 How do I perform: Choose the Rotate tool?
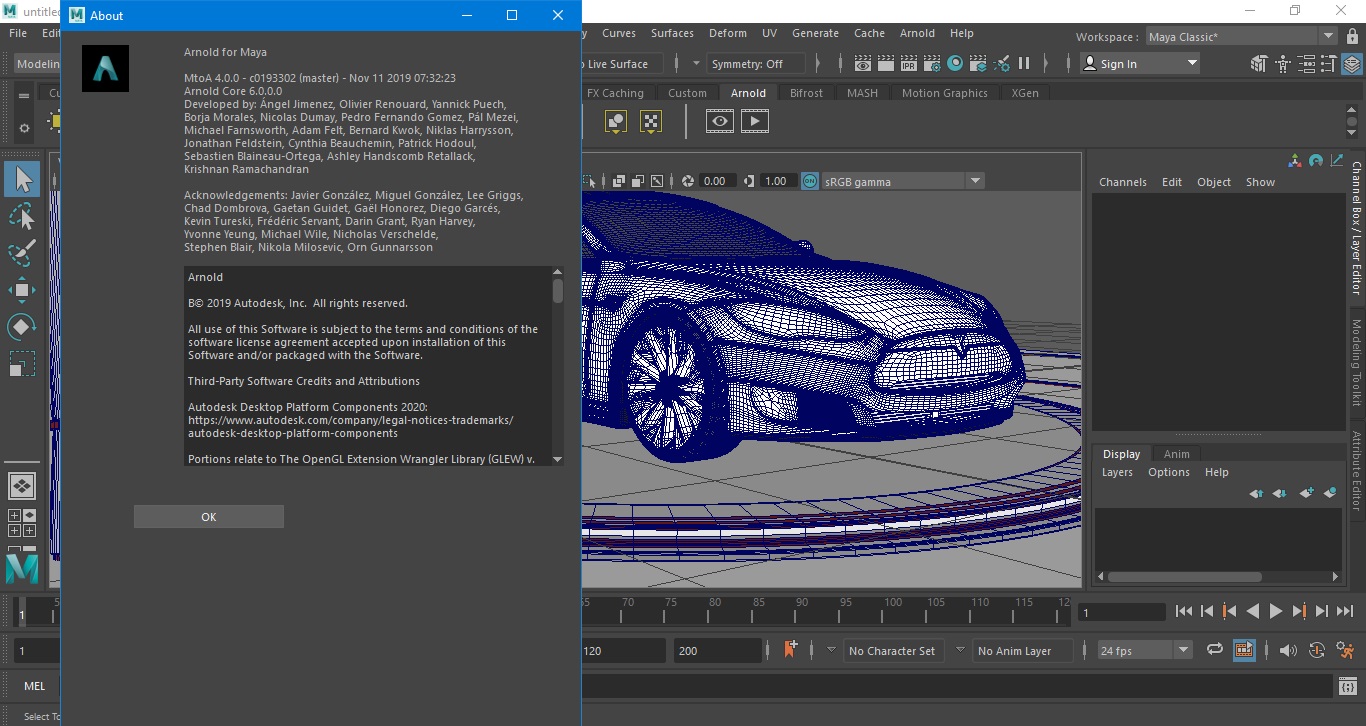[x=22, y=327]
